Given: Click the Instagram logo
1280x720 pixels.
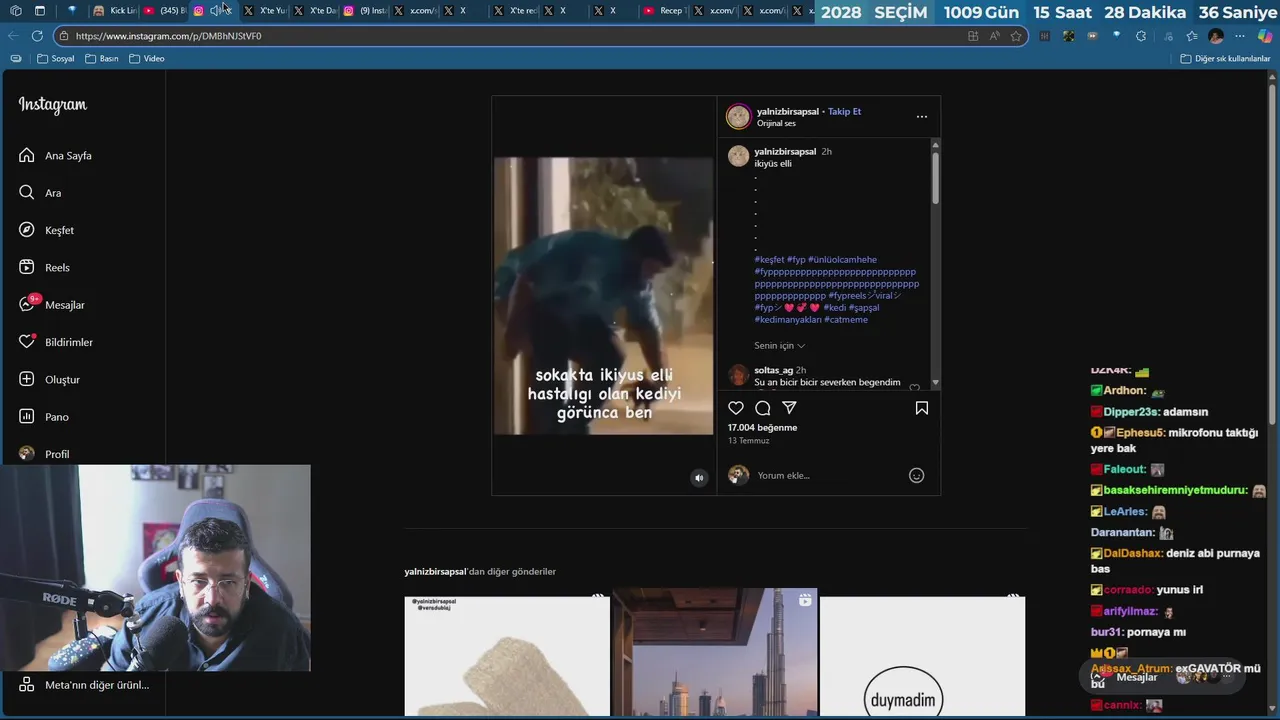Looking at the screenshot, I should 52,105.
